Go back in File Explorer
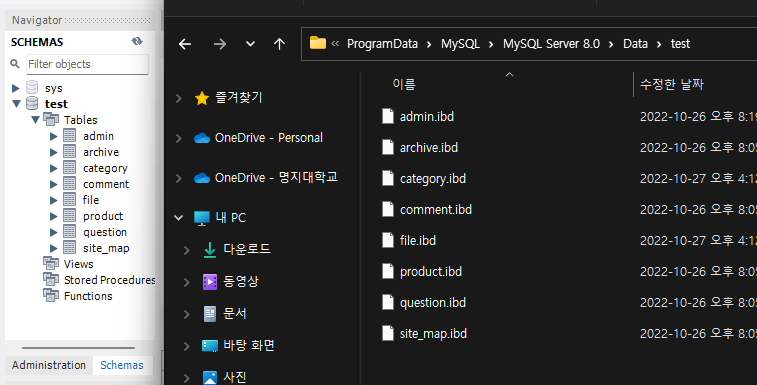Image resolution: width=757 pixels, height=385 pixels. tap(185, 44)
